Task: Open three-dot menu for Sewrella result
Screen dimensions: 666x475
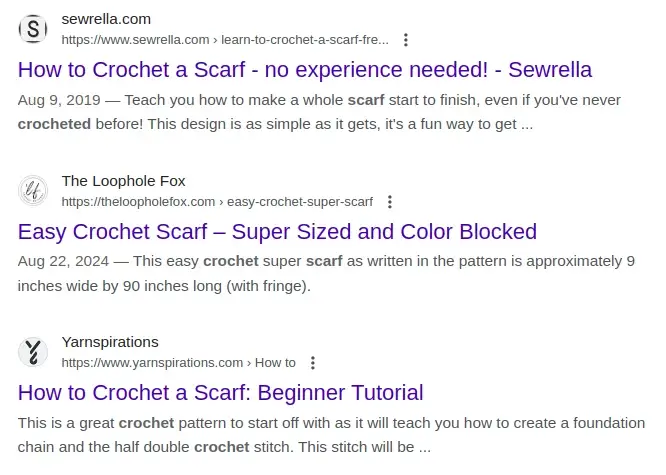Action: [405, 40]
